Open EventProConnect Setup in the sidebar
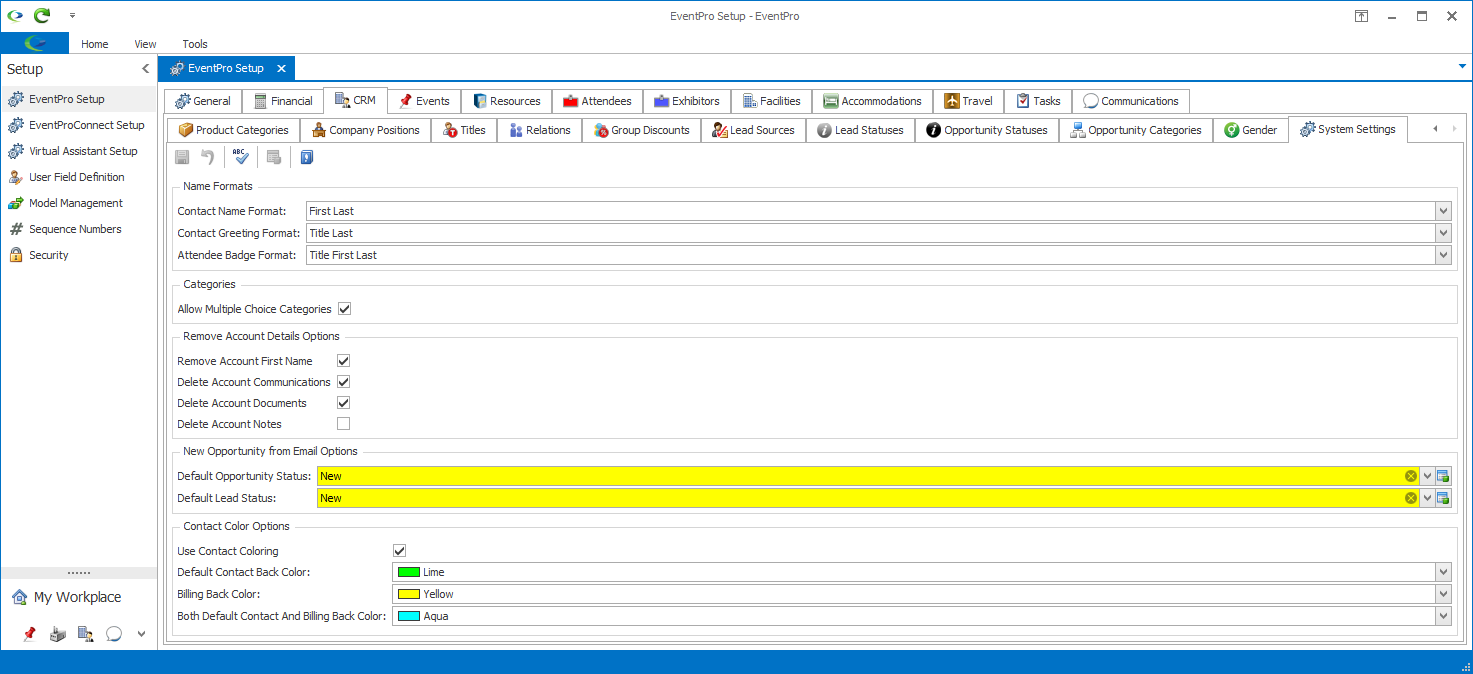This screenshot has height=674, width=1473. coord(78,125)
